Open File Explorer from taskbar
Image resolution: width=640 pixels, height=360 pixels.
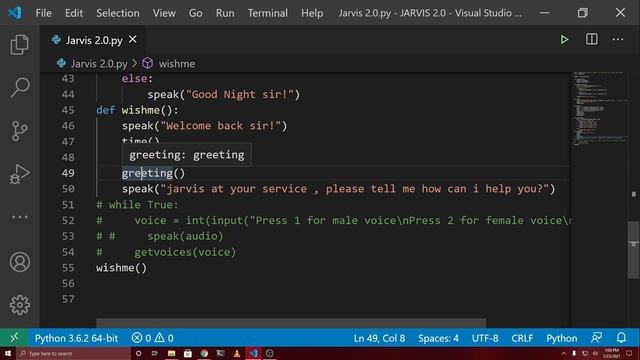pos(171,353)
